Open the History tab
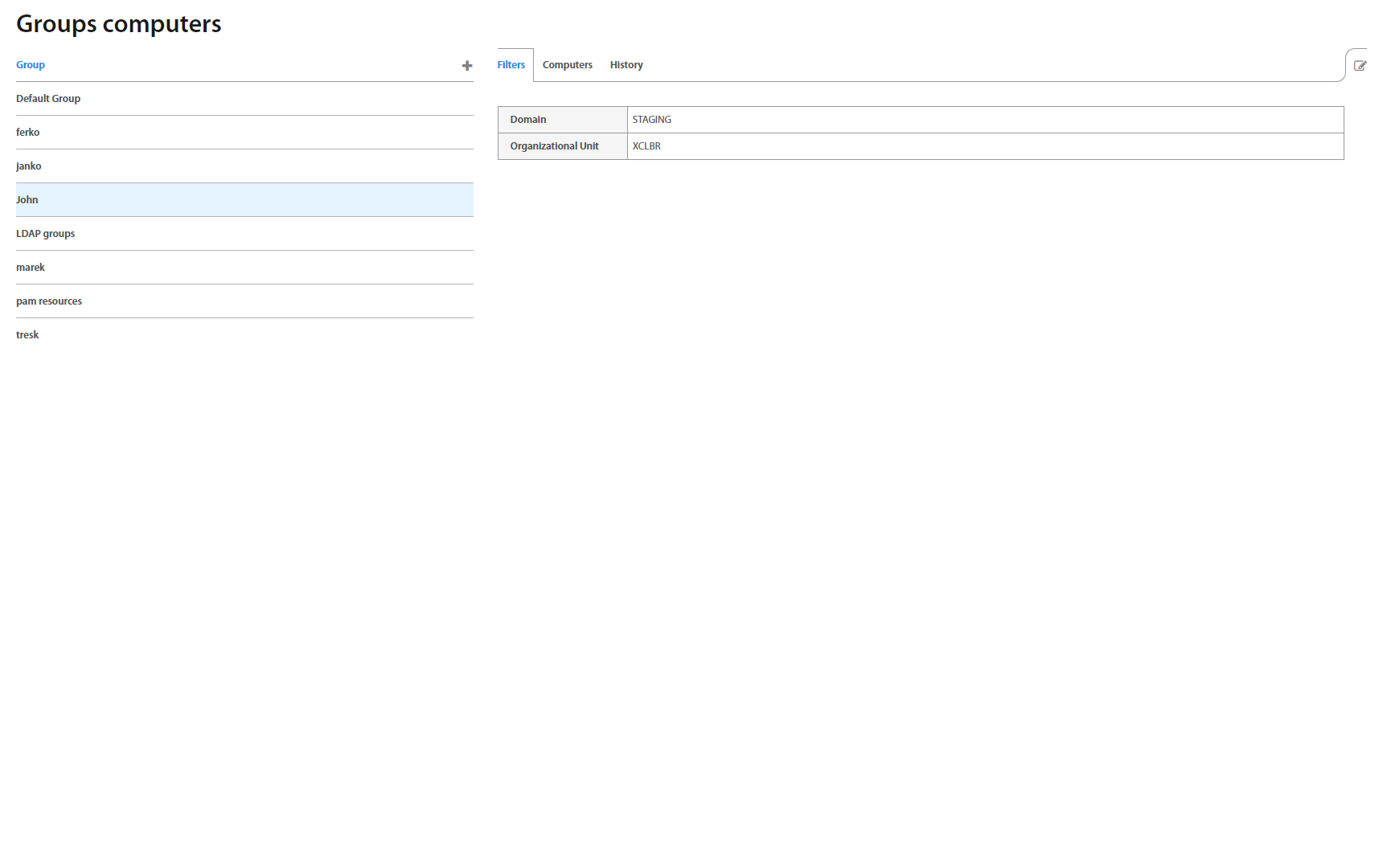 [x=626, y=65]
